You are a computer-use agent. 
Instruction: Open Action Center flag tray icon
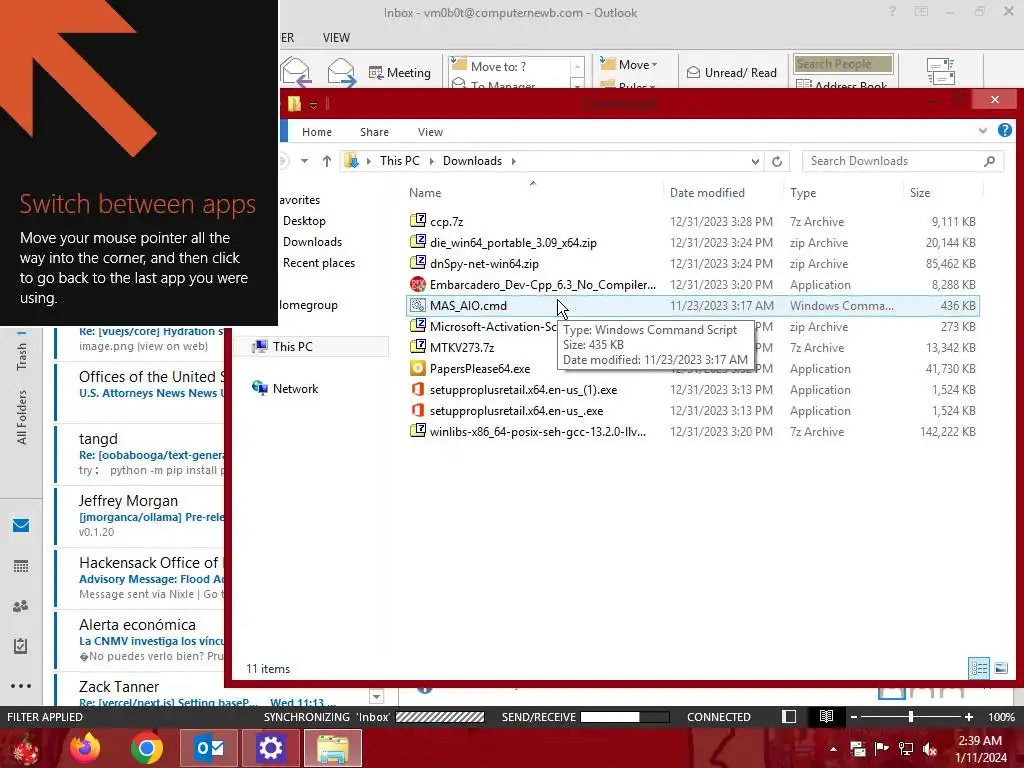pos(881,748)
